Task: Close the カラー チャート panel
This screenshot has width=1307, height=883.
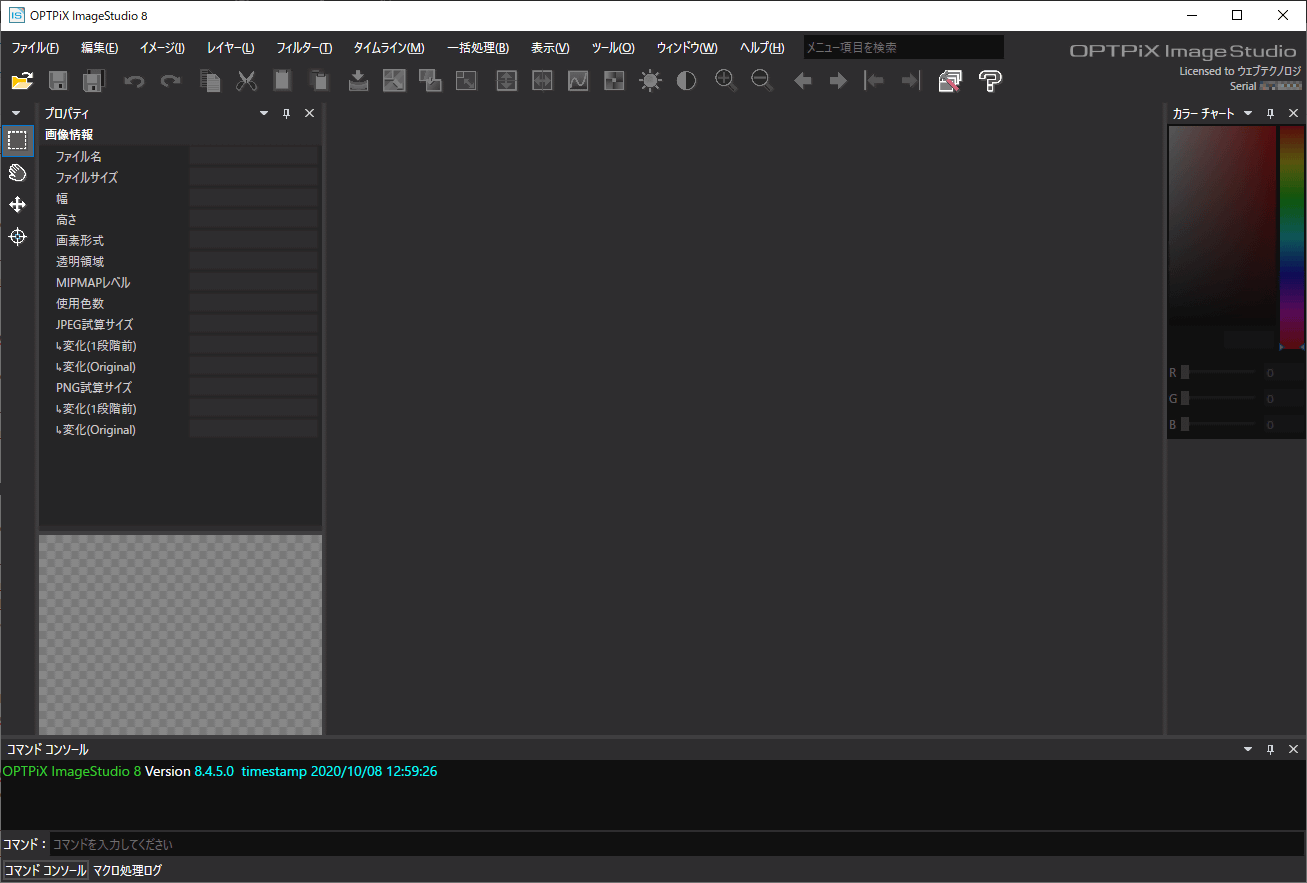Action: 1293,114
